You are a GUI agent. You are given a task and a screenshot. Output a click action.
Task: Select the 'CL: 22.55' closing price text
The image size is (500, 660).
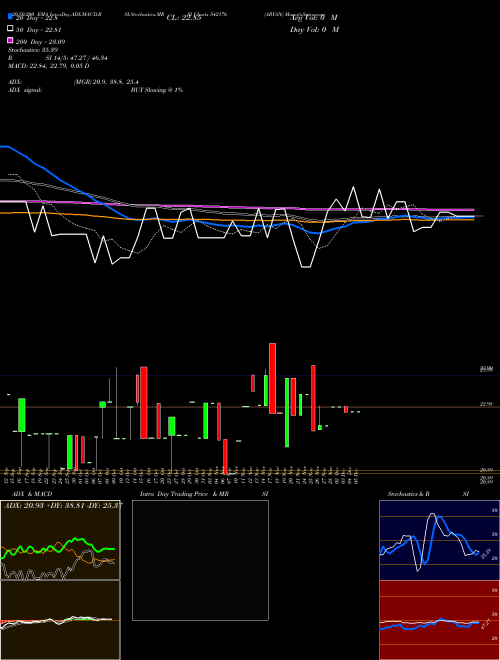click(x=184, y=18)
